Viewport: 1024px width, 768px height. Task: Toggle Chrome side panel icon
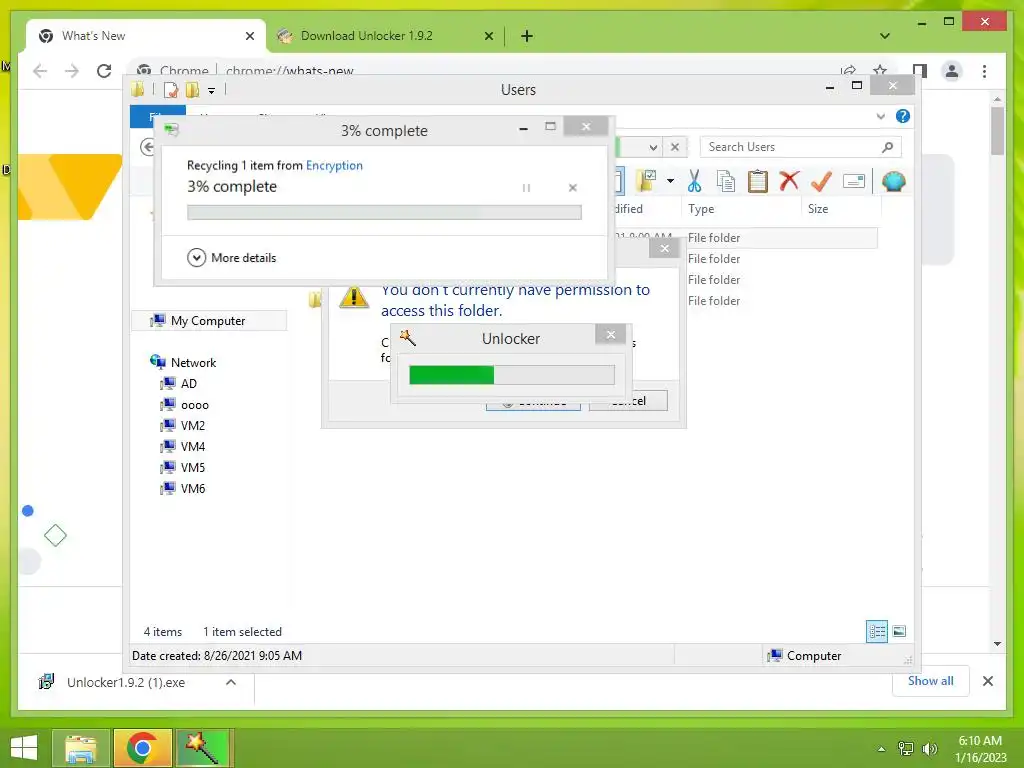point(920,71)
